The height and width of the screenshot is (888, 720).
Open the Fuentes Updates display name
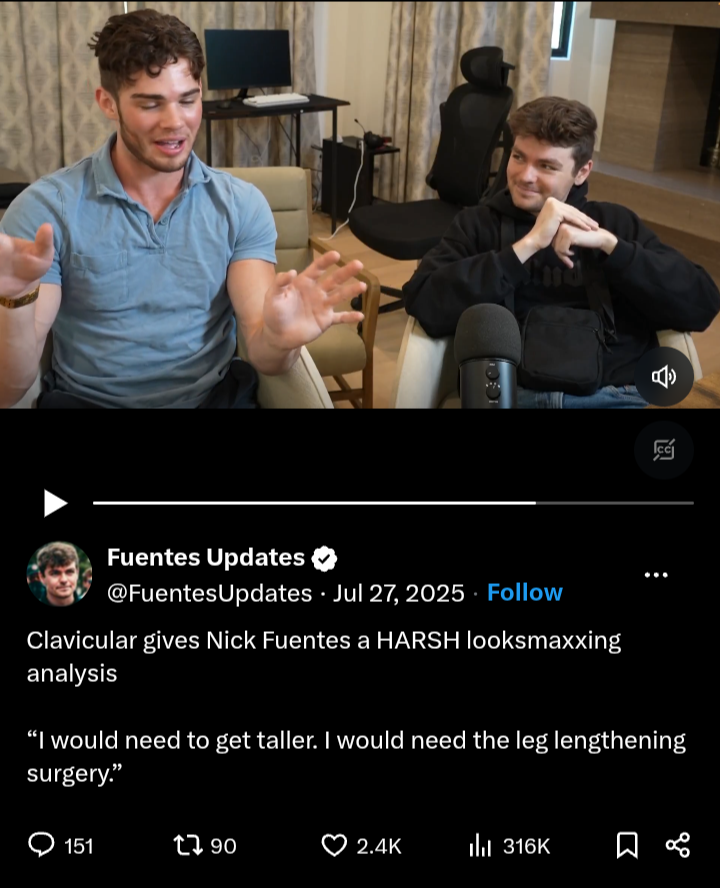point(206,557)
